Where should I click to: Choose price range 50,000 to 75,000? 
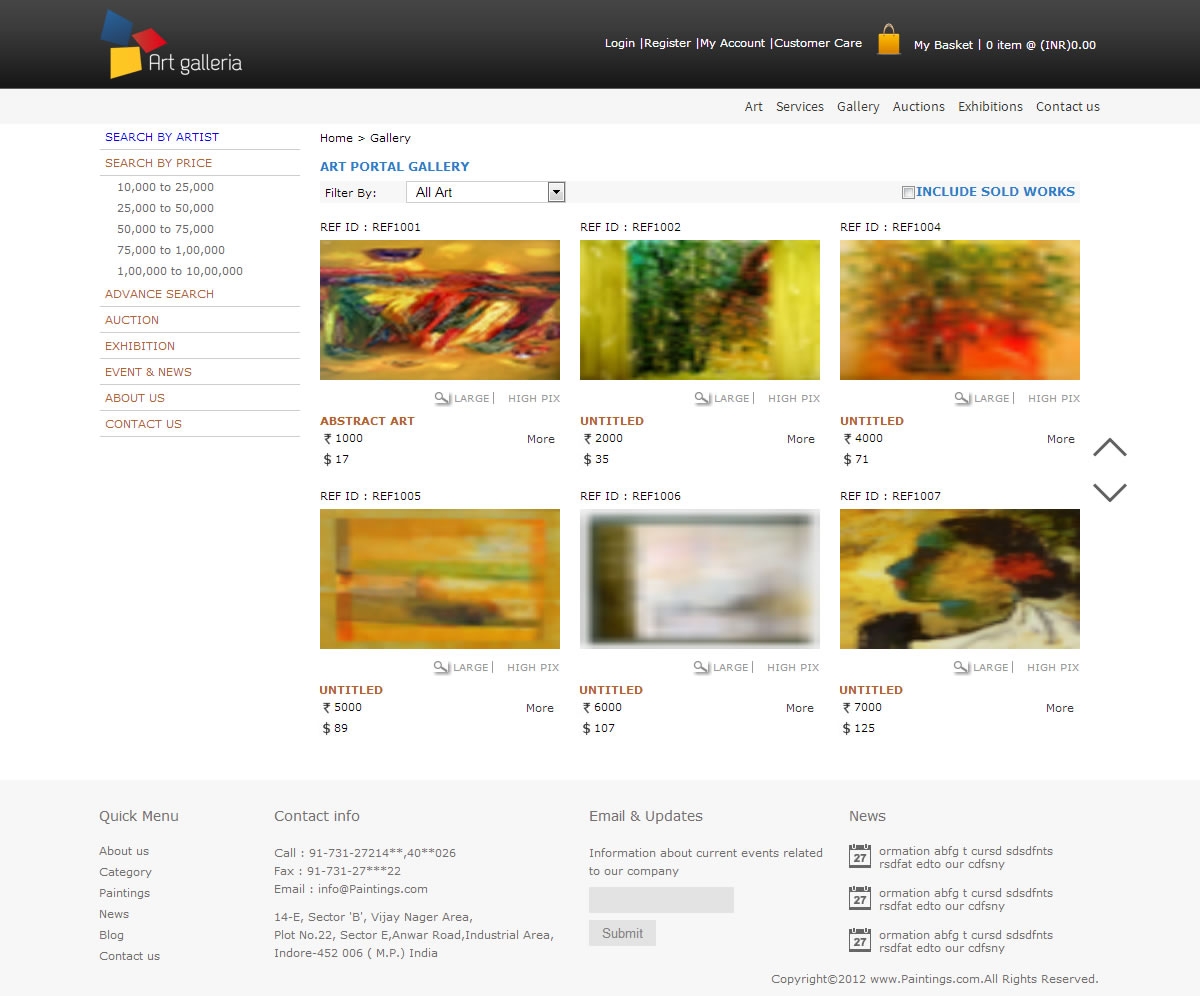[165, 229]
